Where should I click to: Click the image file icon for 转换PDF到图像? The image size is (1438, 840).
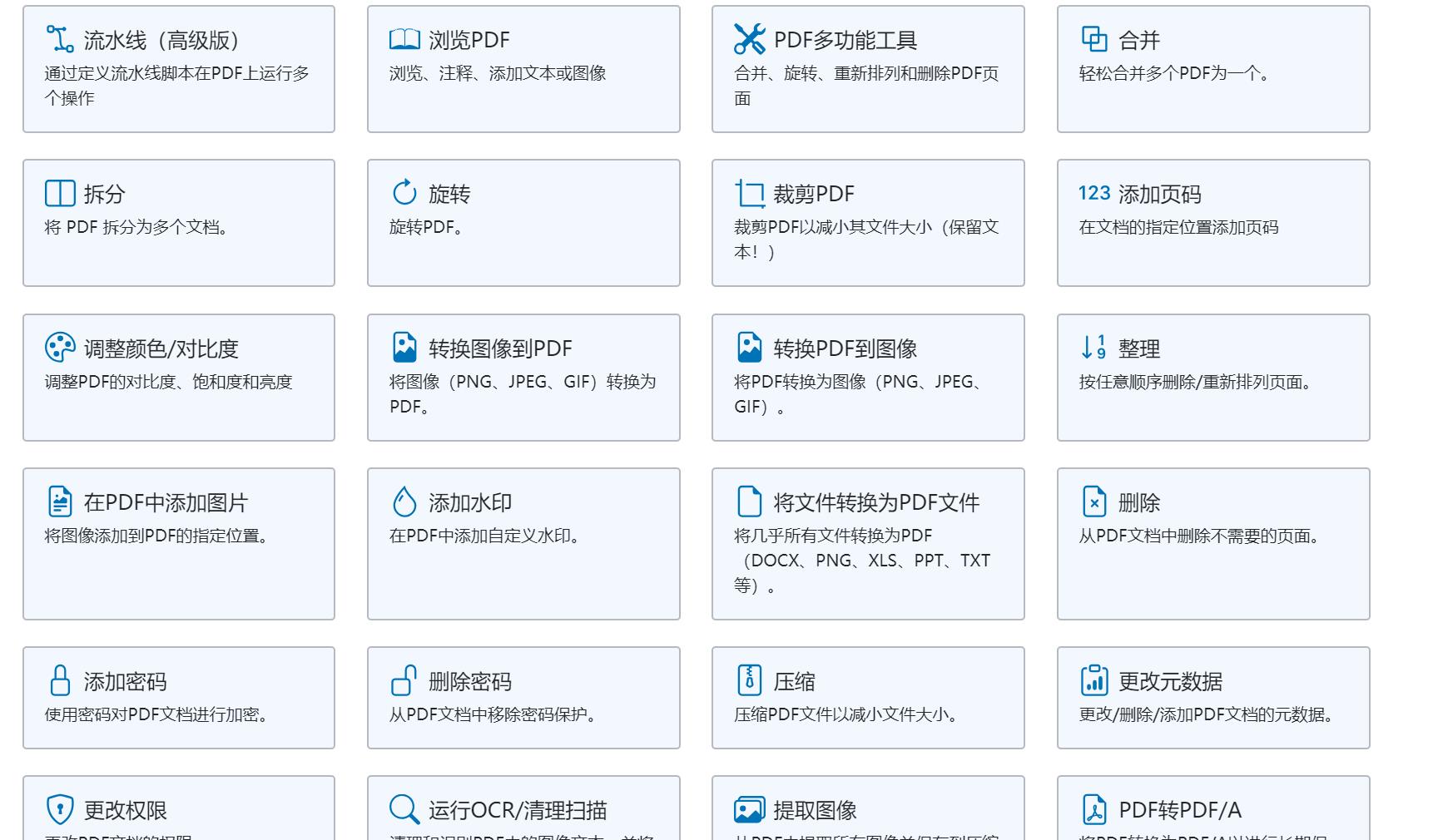tap(749, 348)
